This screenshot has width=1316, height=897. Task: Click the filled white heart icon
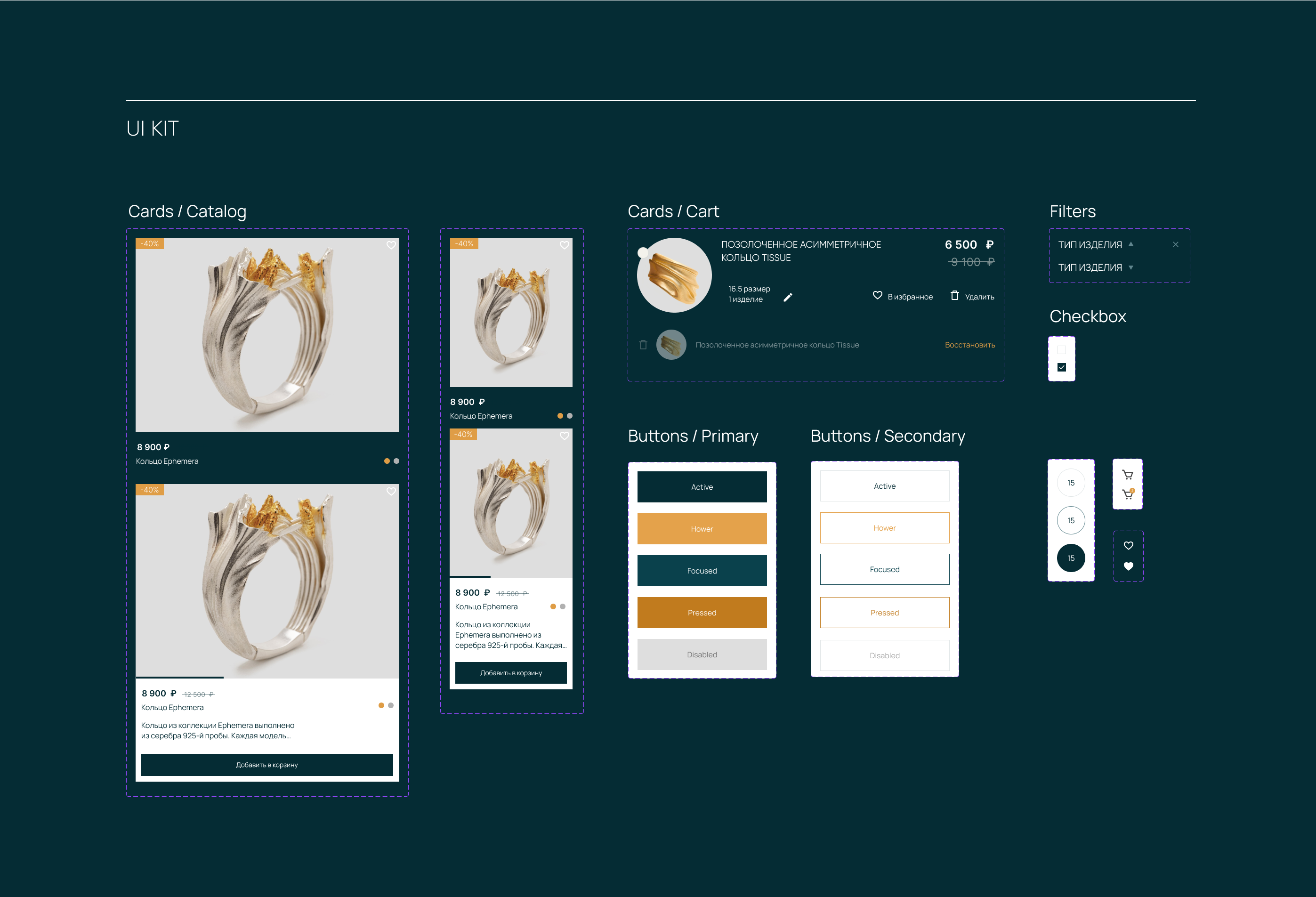coord(1128,566)
